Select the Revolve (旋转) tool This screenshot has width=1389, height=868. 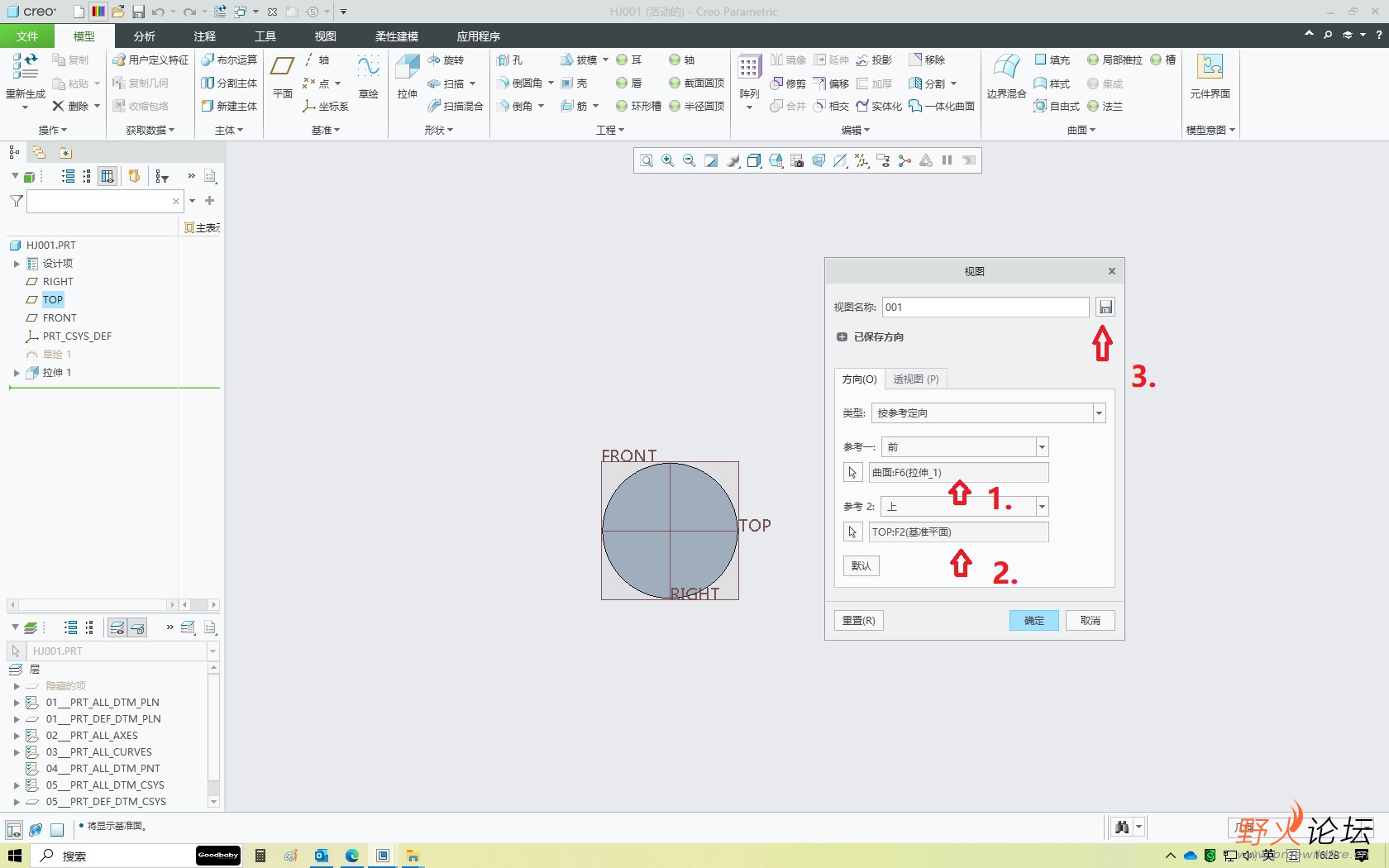[446, 60]
